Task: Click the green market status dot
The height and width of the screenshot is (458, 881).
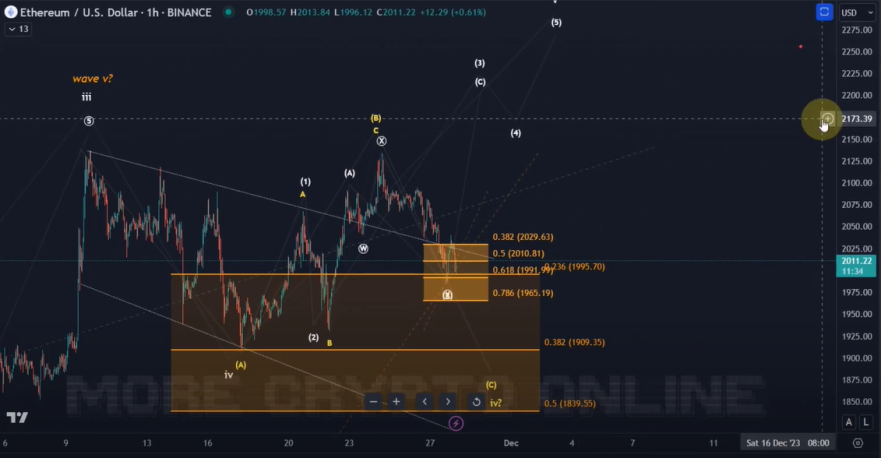Action: (228, 12)
